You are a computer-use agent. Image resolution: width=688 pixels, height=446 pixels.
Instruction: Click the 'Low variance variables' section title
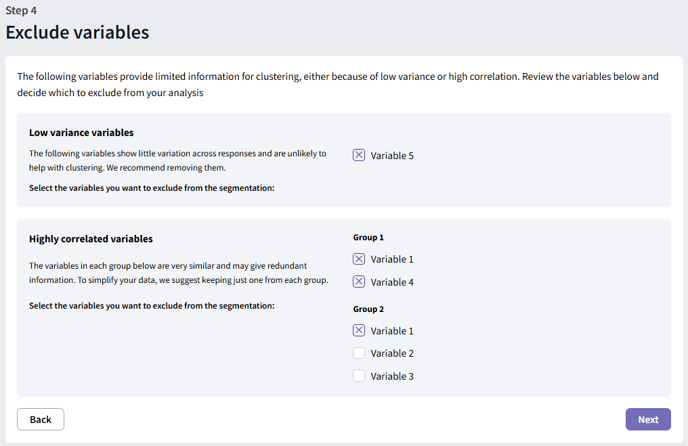tap(81, 132)
